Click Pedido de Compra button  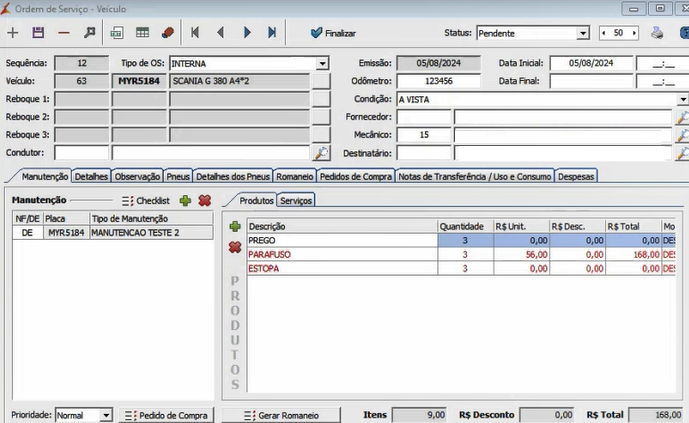[166, 415]
